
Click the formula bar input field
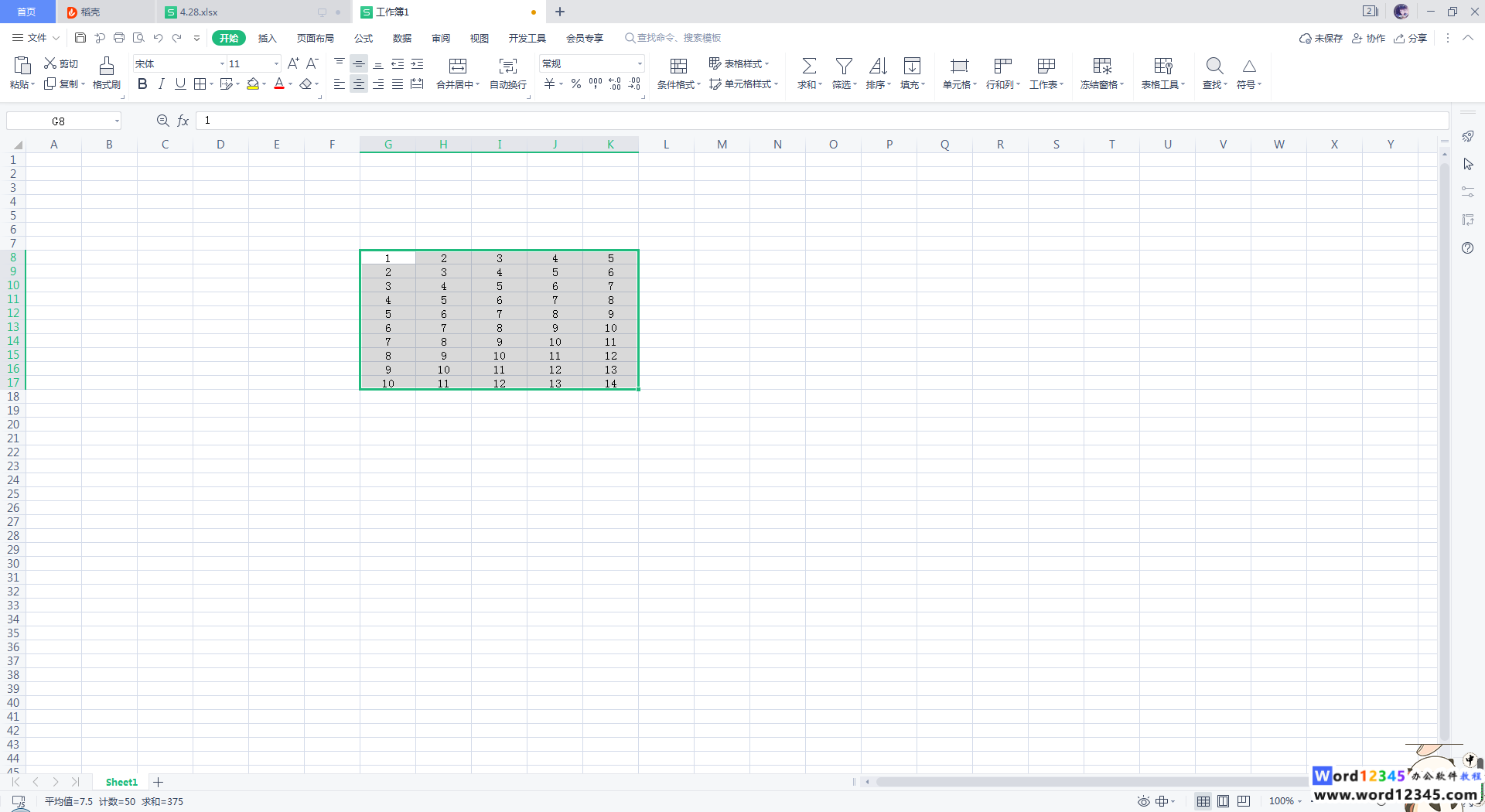(x=822, y=121)
